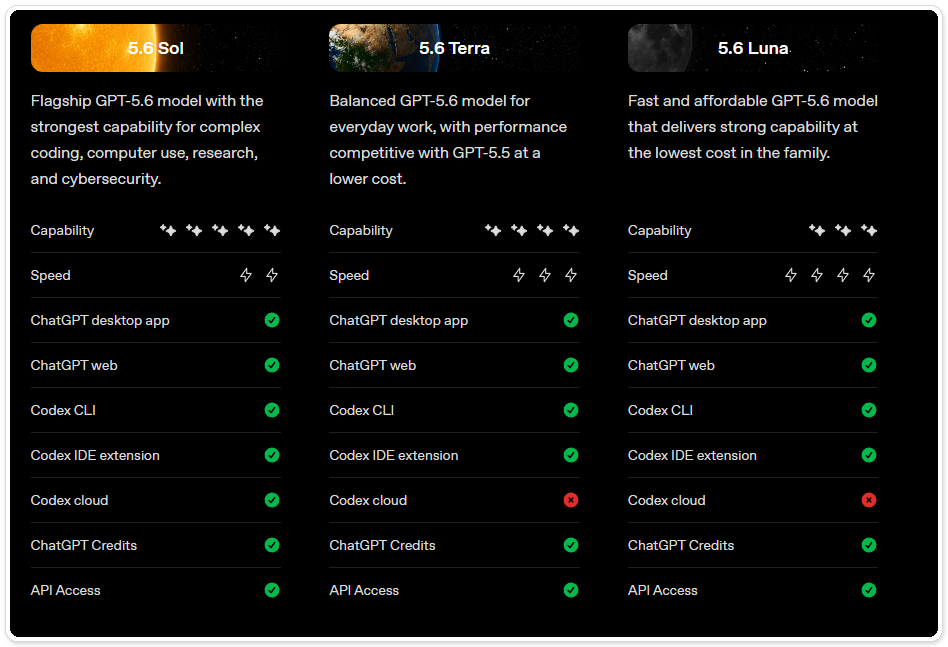The height and width of the screenshot is (647, 948).
Task: Click Luna's Codex CLI checkmark
Action: [x=869, y=410]
